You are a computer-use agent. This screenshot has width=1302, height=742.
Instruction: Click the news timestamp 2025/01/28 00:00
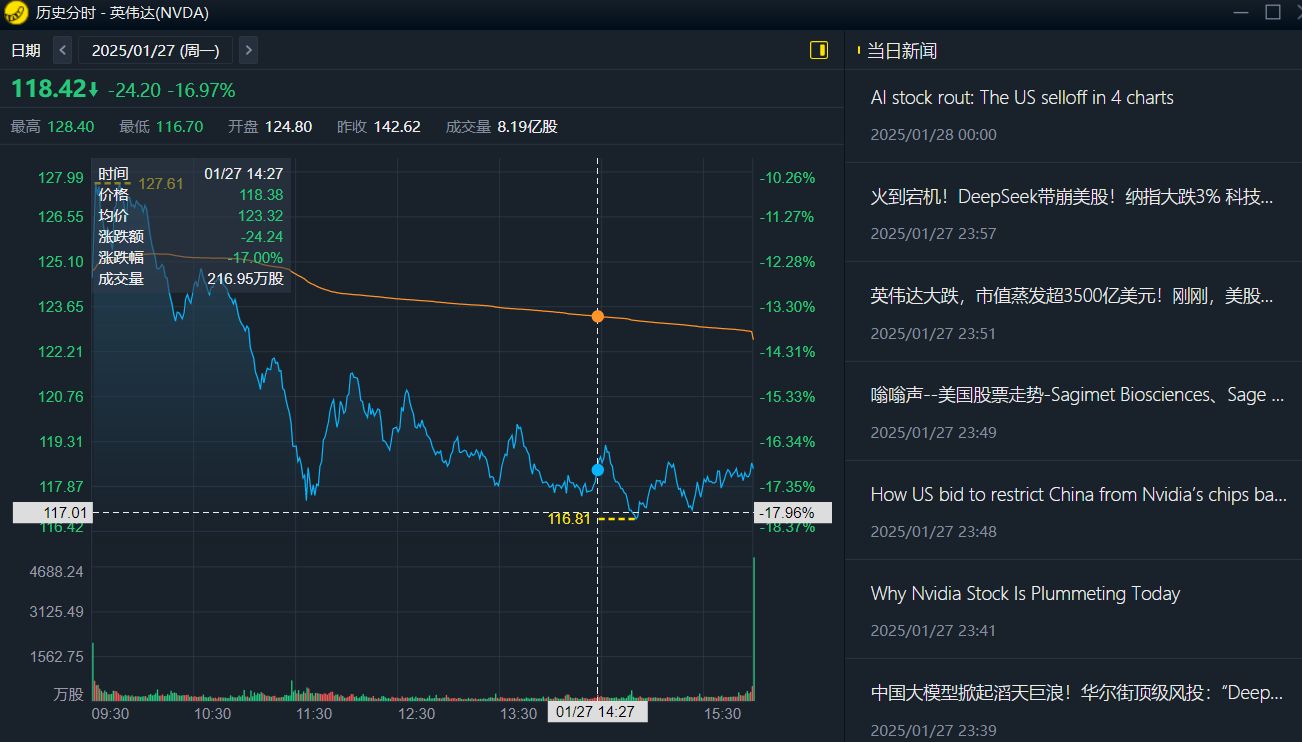click(x=933, y=135)
